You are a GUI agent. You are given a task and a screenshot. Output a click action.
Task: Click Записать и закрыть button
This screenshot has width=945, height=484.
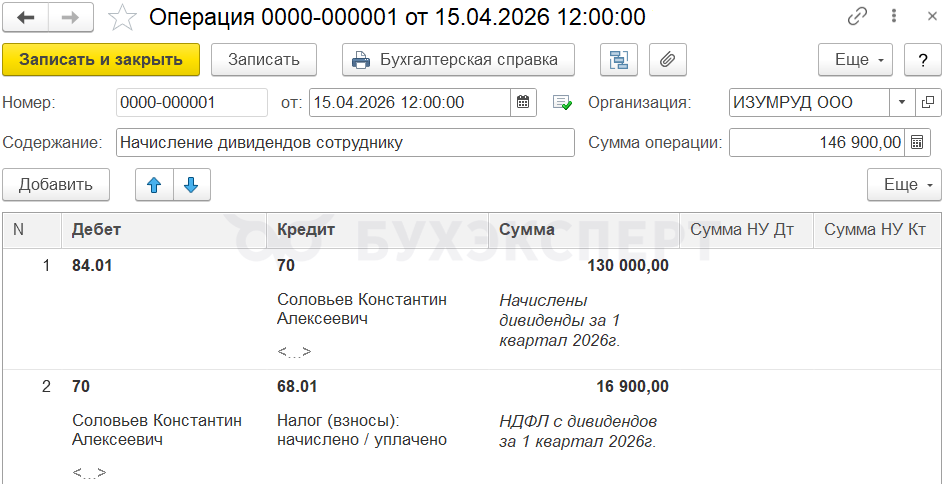[x=101, y=60]
